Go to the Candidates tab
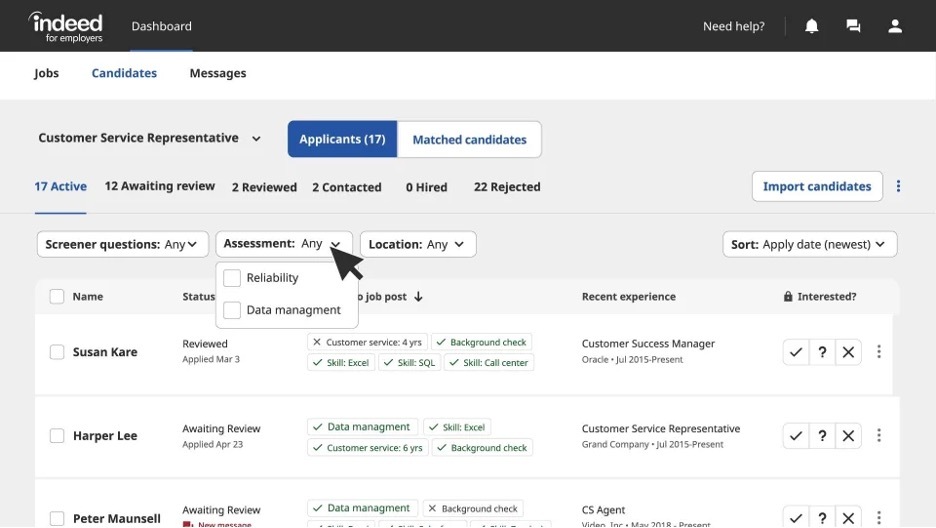The image size is (936, 528). (124, 73)
